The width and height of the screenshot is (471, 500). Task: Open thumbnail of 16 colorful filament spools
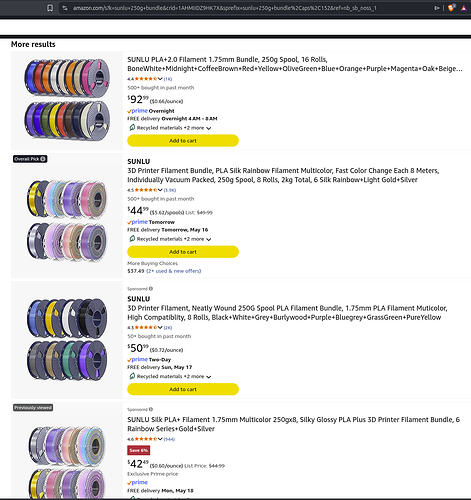point(67,99)
